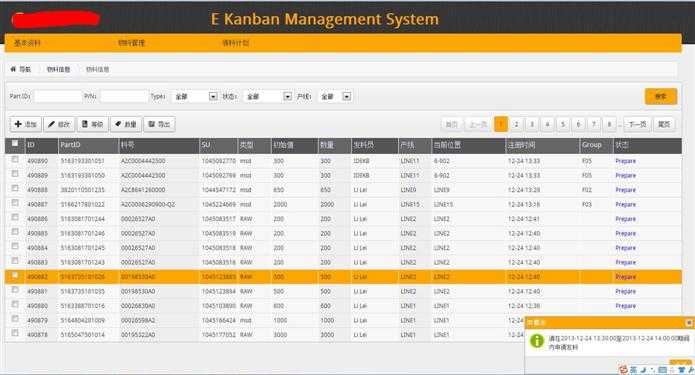Click the pencil icon Edit toolbar button
Image resolution: width=695 pixels, height=375 pixels.
click(x=59, y=124)
